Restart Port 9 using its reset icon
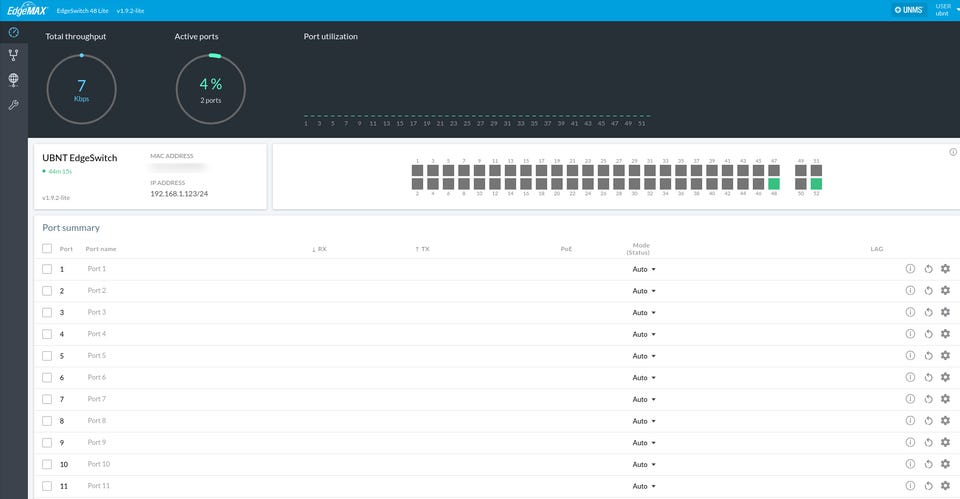 point(928,443)
